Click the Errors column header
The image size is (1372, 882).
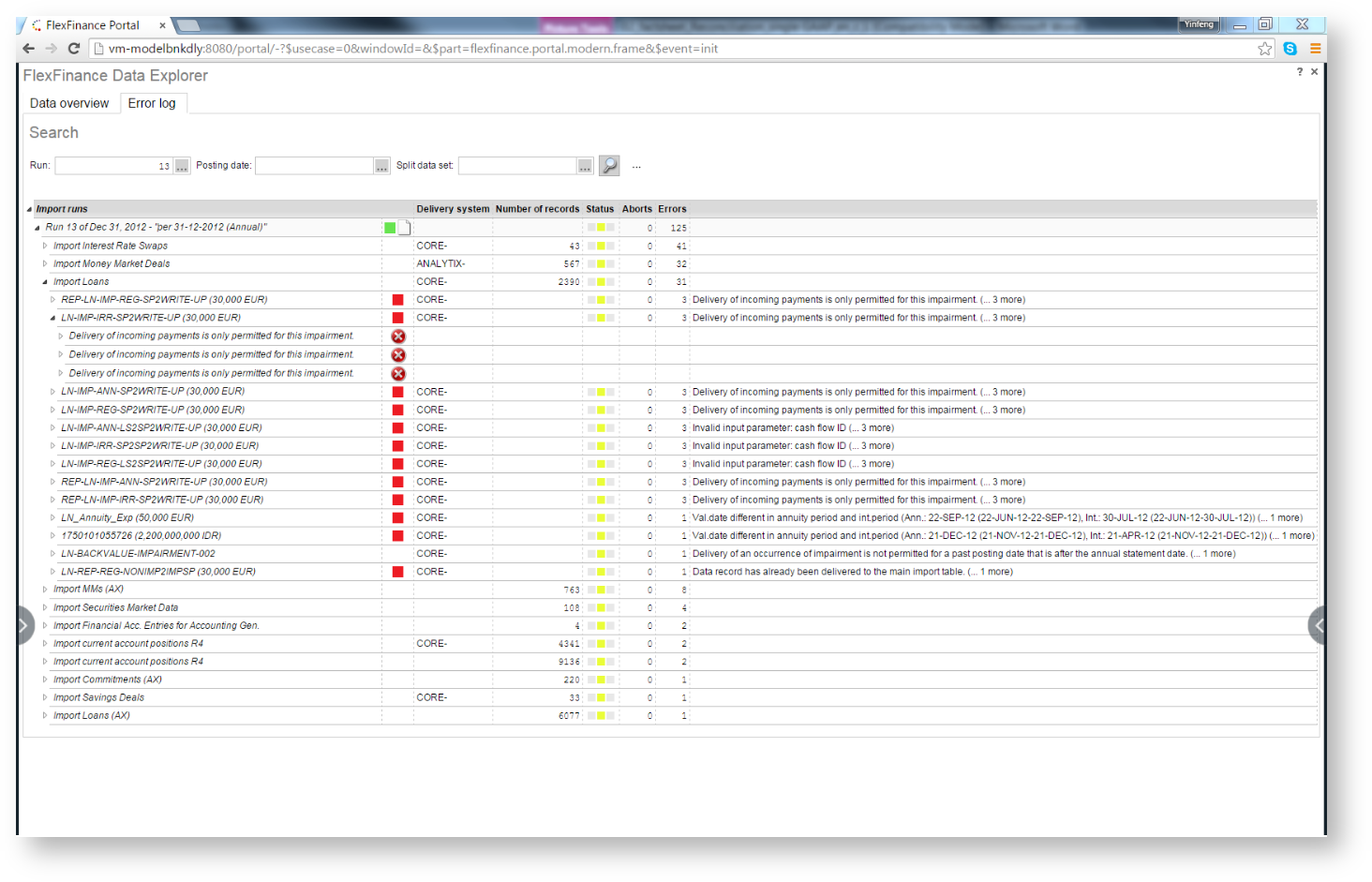point(672,209)
